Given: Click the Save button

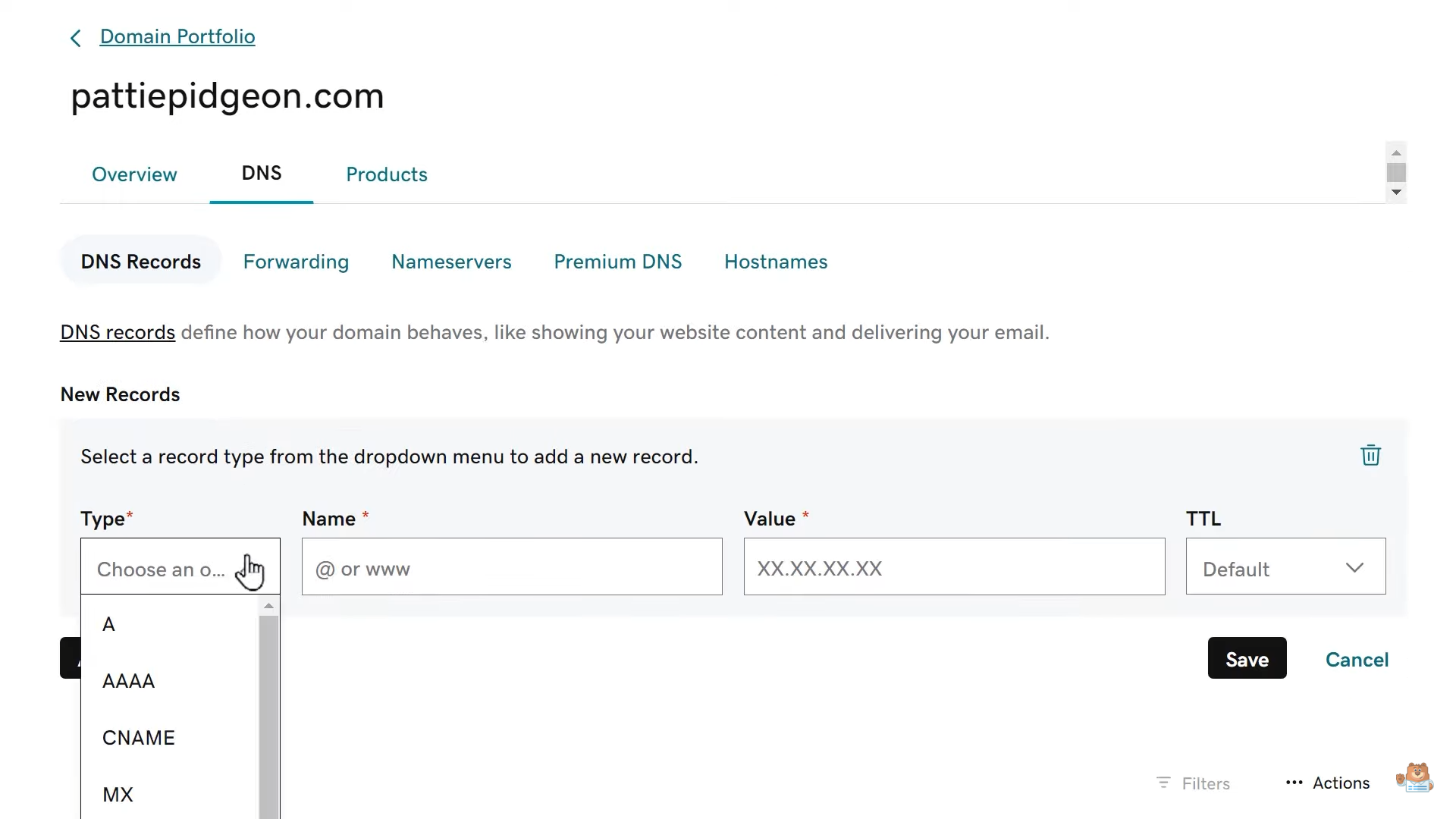Looking at the screenshot, I should click(1246, 658).
